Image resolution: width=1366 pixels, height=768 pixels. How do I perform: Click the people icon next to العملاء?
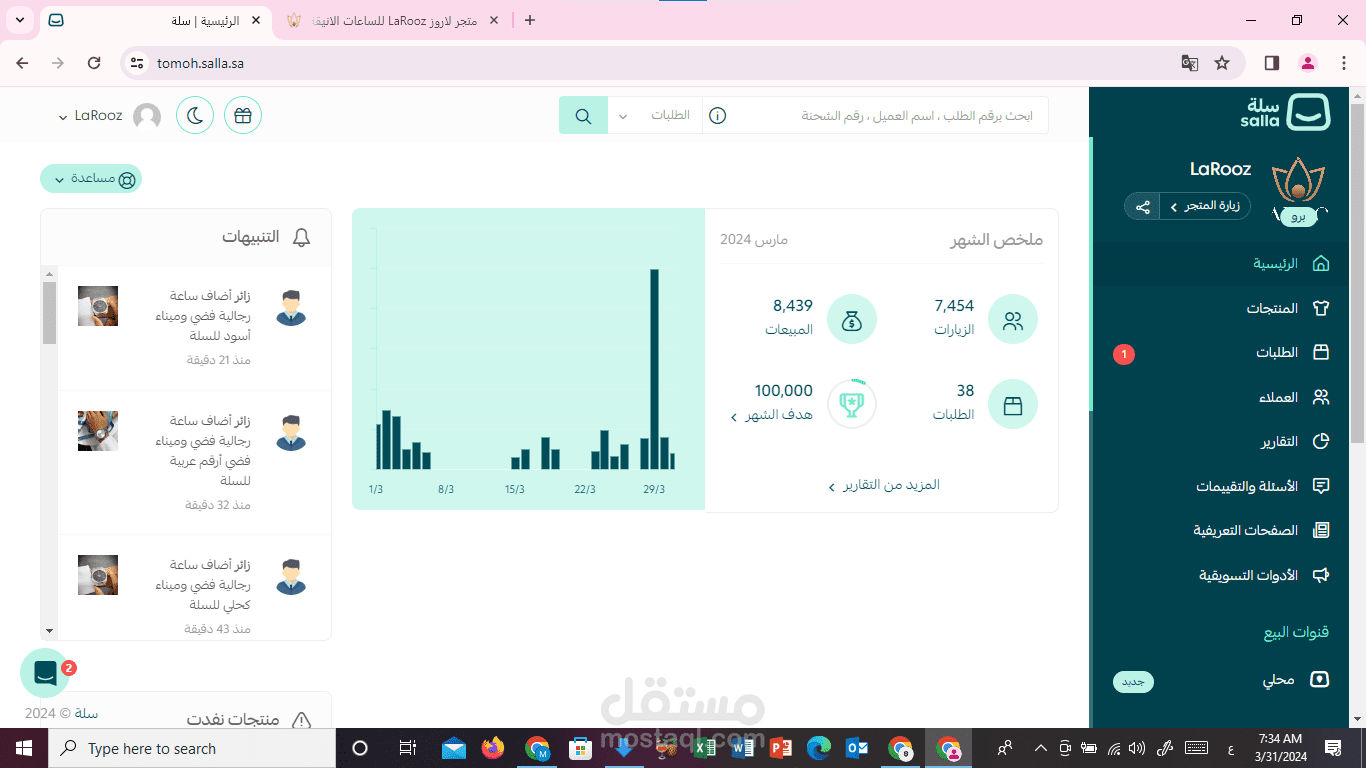1320,397
